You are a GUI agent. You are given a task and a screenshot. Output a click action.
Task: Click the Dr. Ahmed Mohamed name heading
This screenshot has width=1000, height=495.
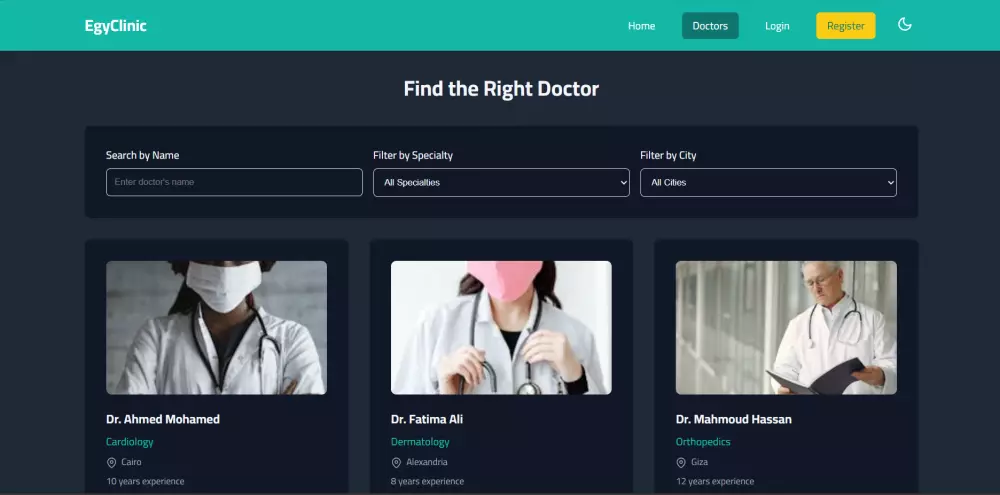tap(163, 419)
